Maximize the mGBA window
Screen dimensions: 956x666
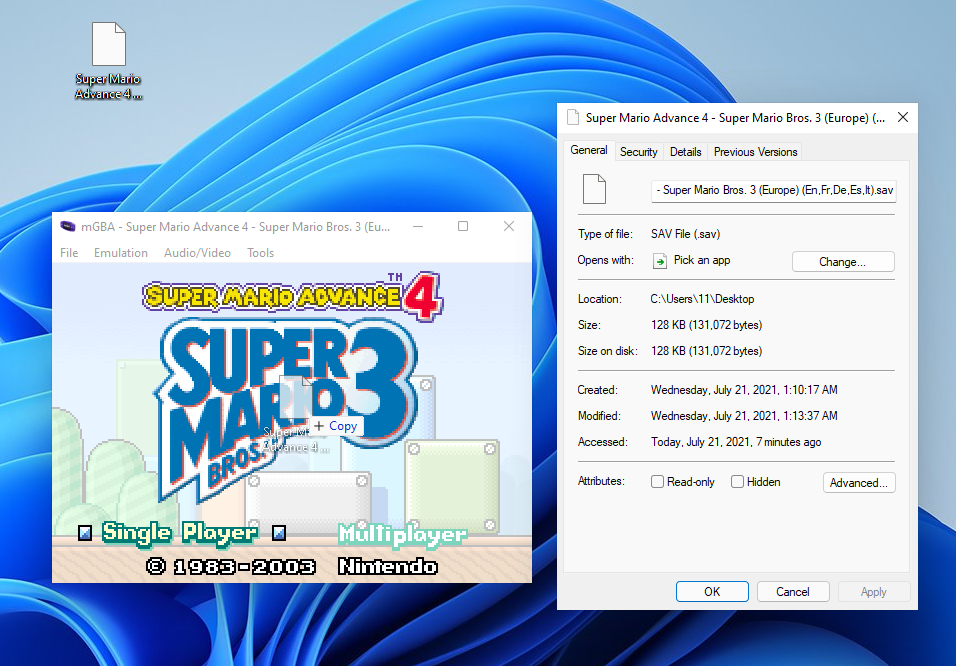coord(463,226)
